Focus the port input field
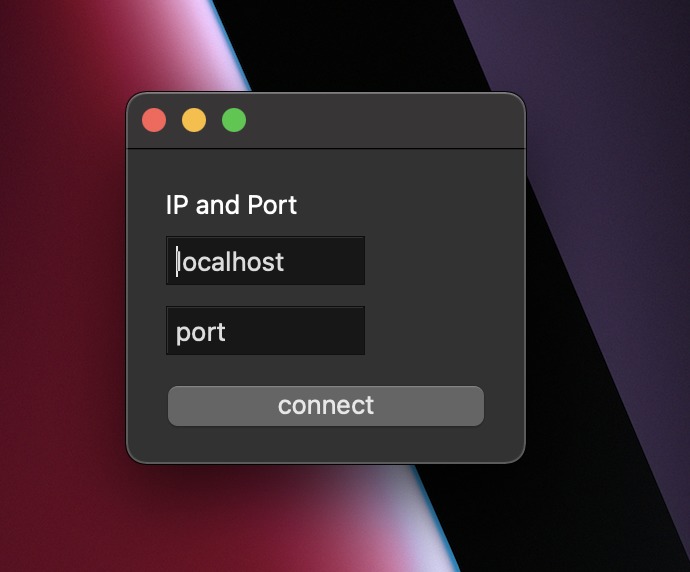 click(x=265, y=331)
